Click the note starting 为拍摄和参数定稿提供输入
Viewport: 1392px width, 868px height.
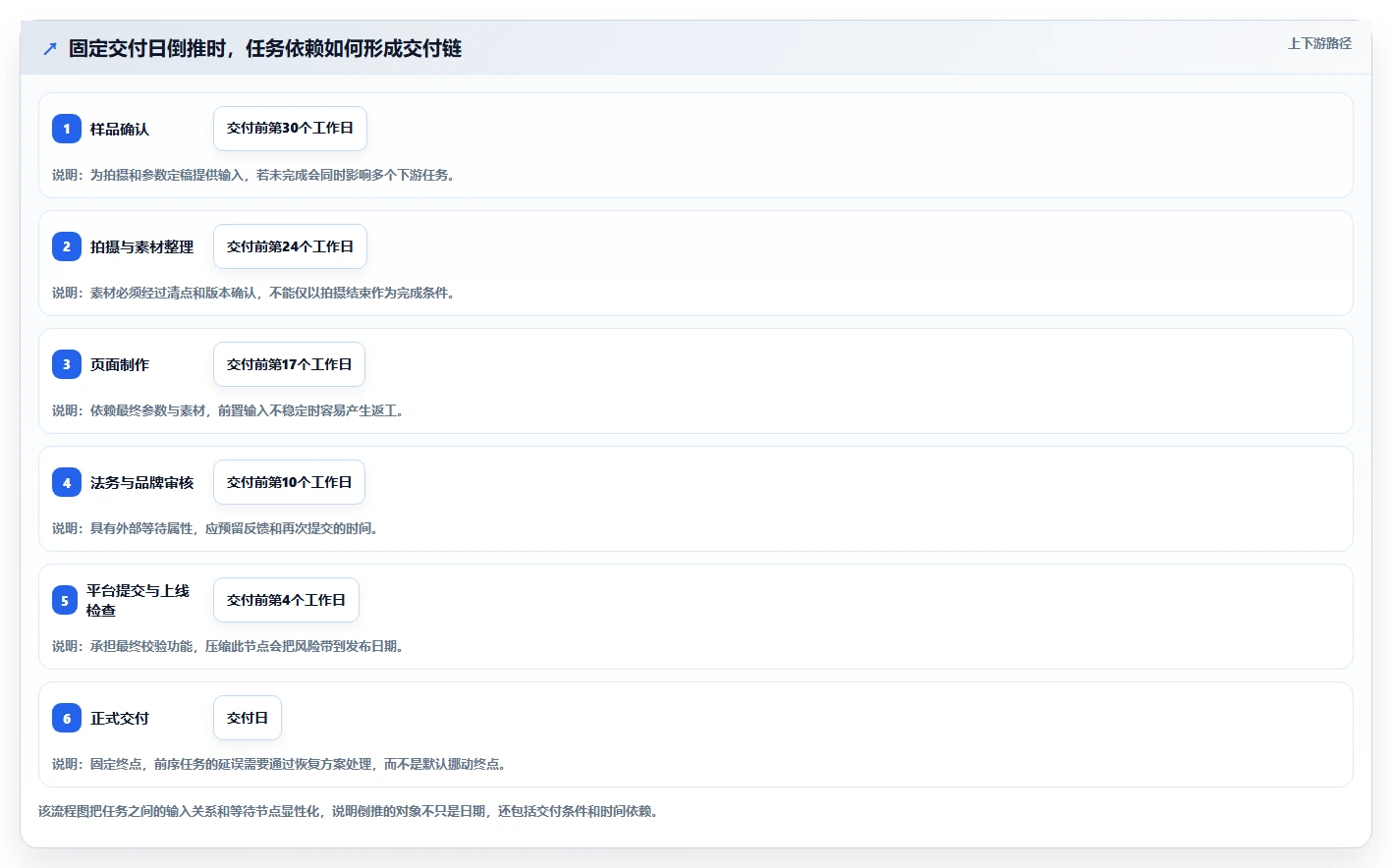253,175
